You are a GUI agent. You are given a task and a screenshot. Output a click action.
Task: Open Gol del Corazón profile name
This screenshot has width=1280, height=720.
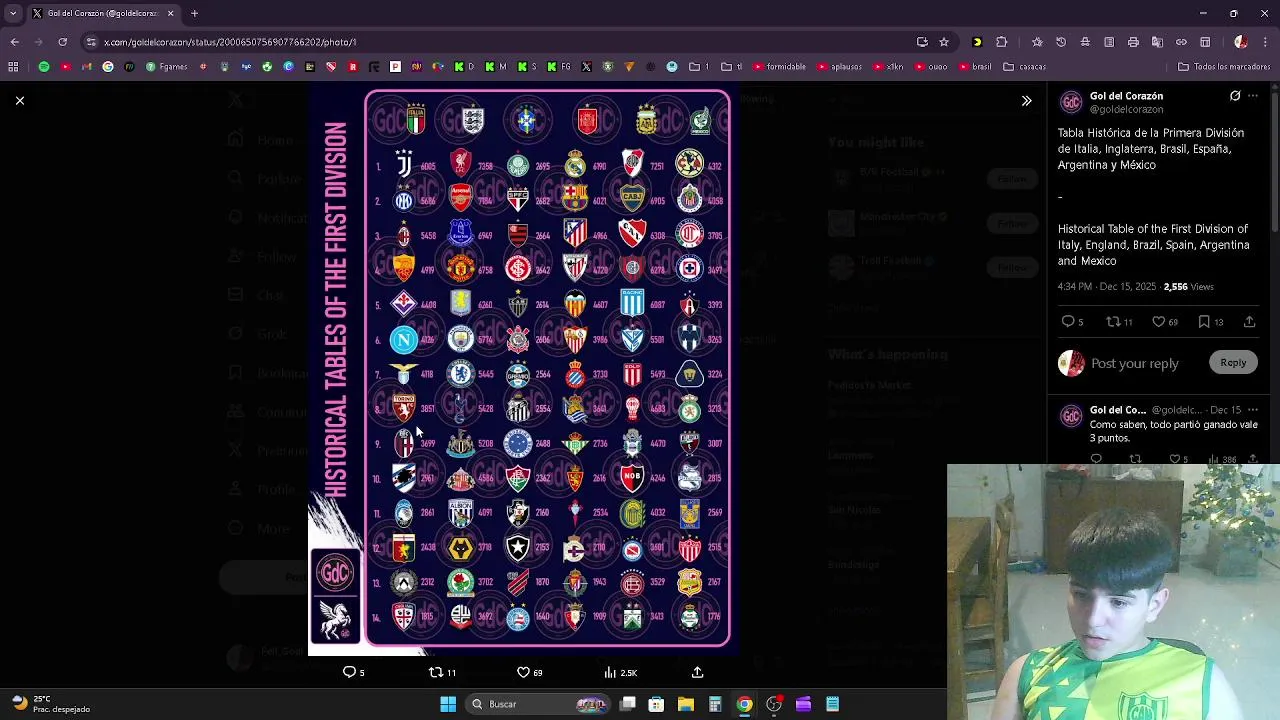[x=1126, y=96]
